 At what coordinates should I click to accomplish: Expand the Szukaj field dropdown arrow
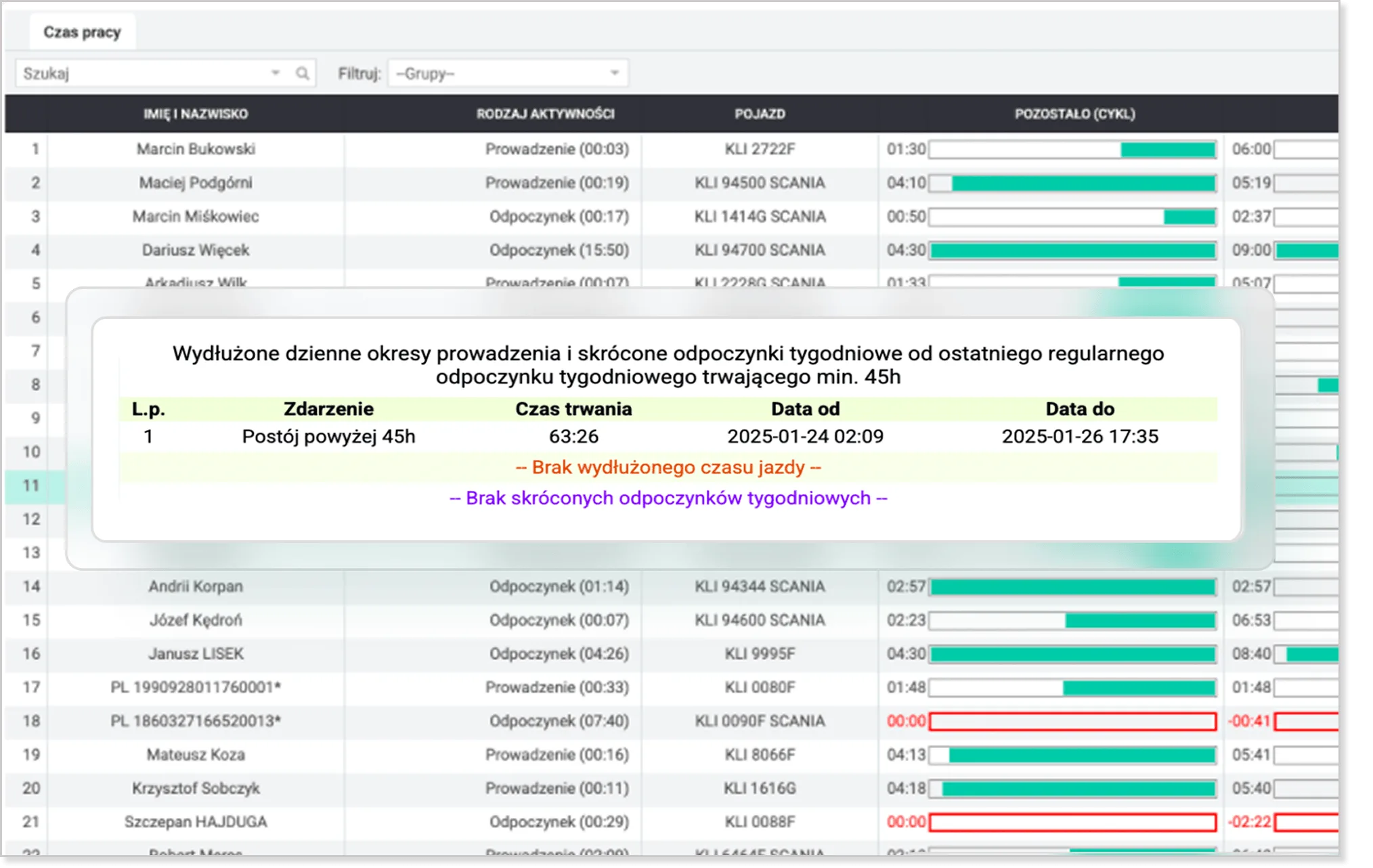[276, 73]
